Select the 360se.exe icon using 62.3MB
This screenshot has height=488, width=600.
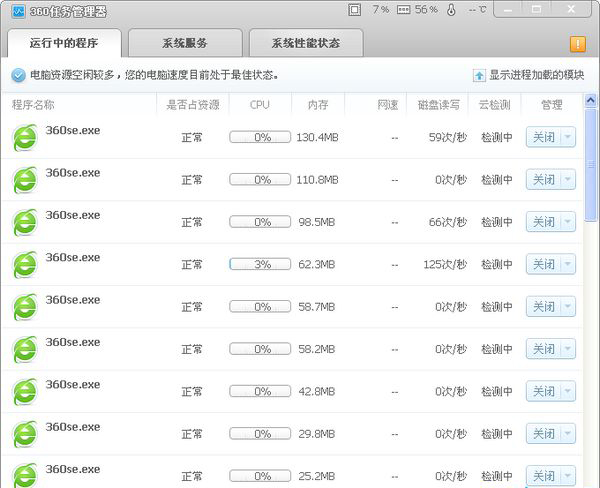[x=25, y=265]
